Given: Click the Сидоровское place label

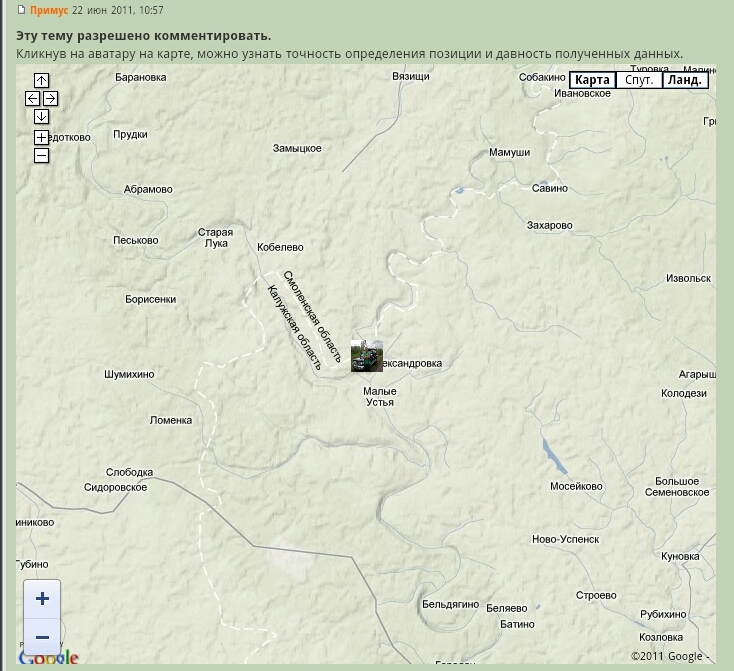Looking at the screenshot, I should click(116, 487).
